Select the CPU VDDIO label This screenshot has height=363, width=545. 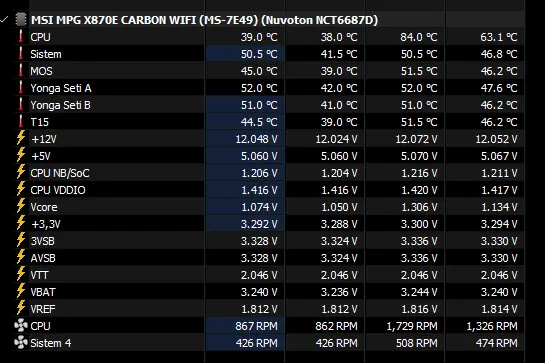click(x=58, y=190)
